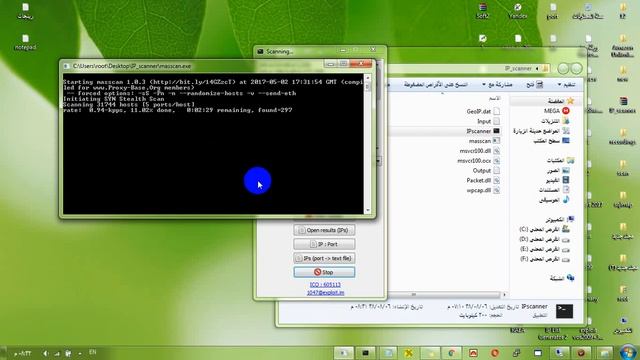Select the Packet.dll file in Explorer
This screenshot has height=360, width=640.
coord(483,180)
